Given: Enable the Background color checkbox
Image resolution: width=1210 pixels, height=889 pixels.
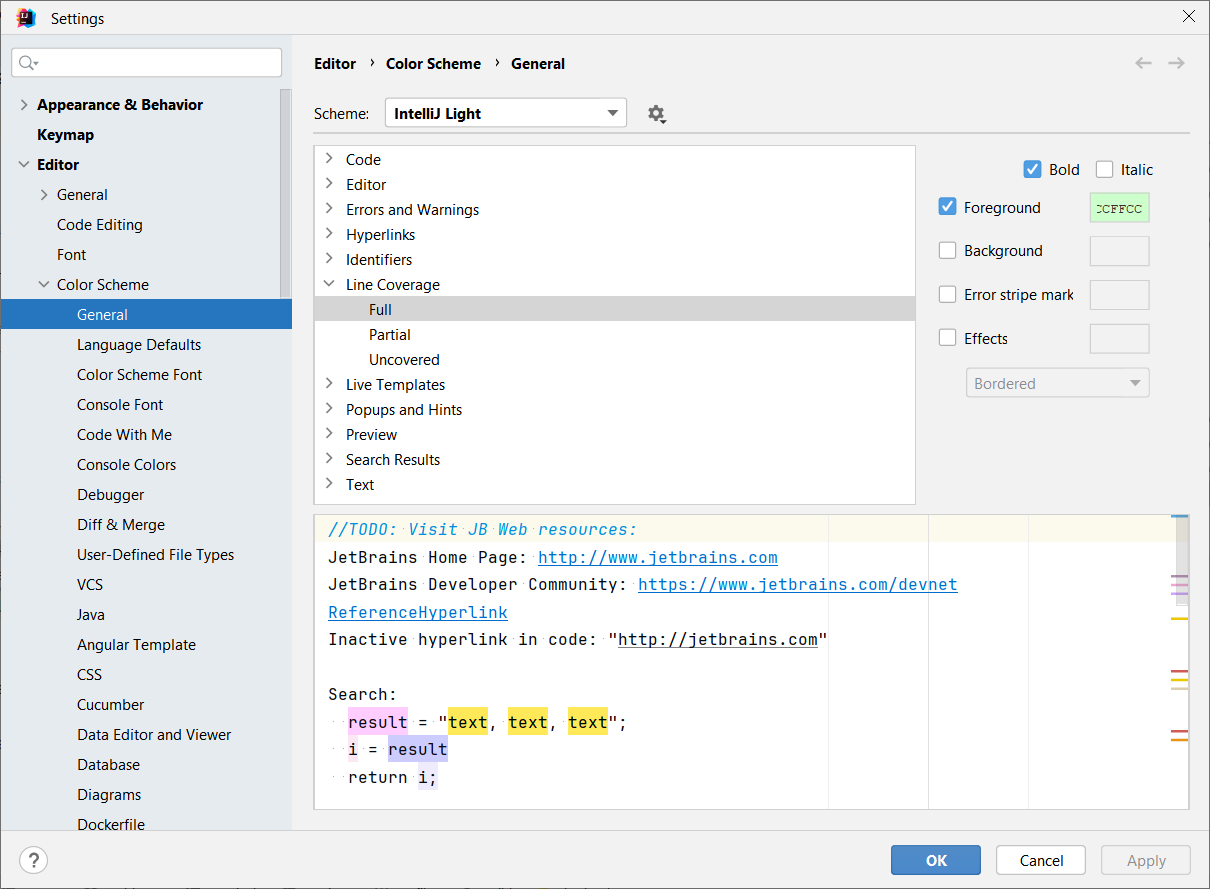Looking at the screenshot, I should click(x=948, y=251).
